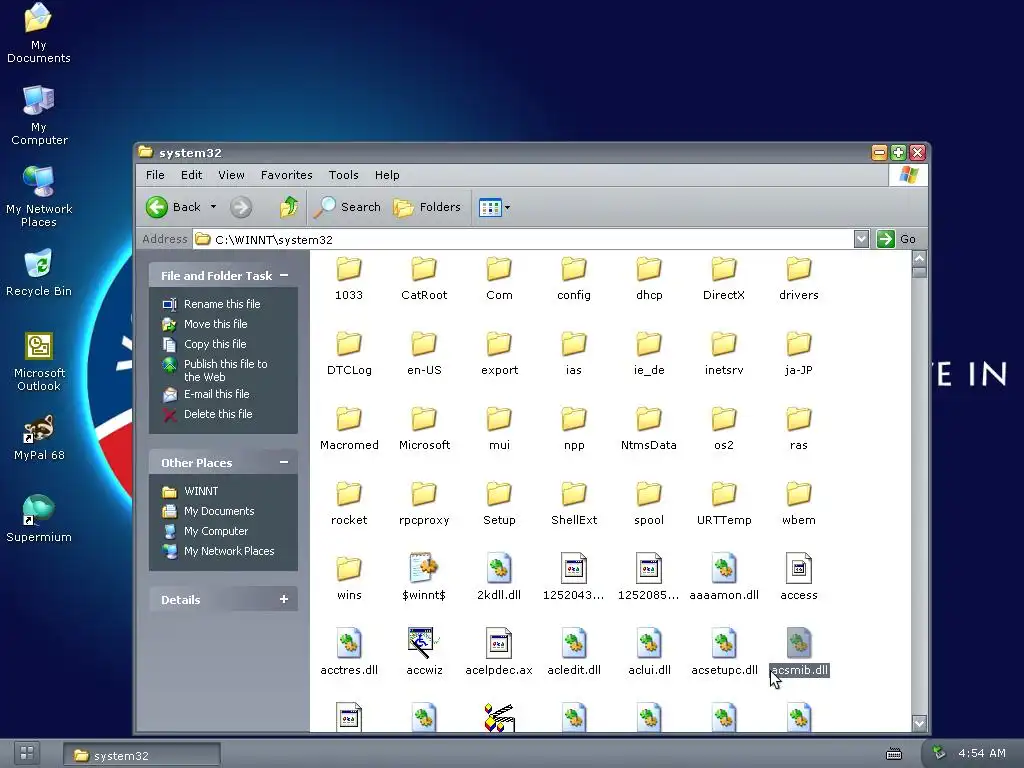
Task: Click the taskbar clock showing 4:54 AM
Action: pos(982,753)
